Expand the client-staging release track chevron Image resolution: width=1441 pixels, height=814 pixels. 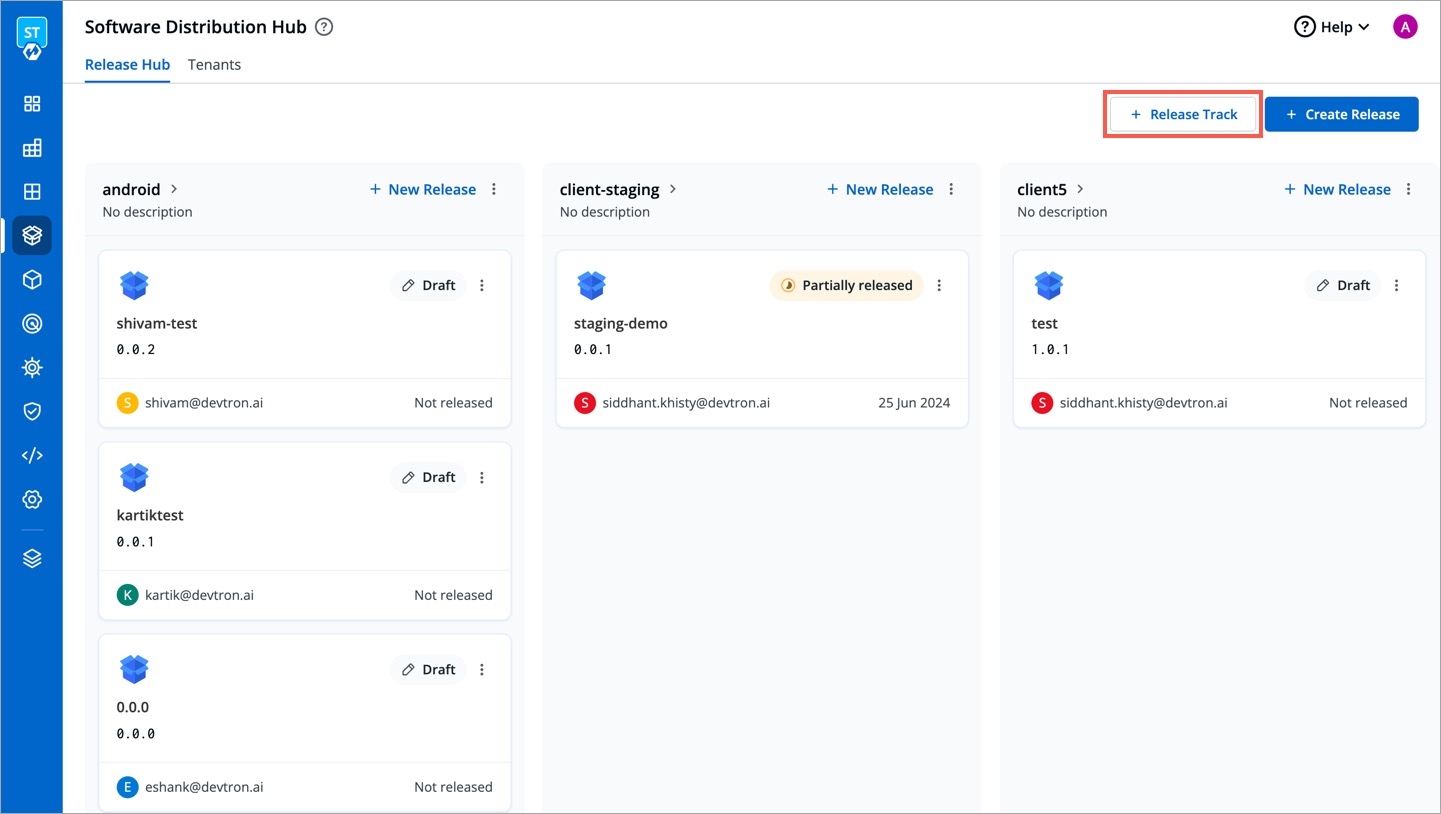coord(673,189)
